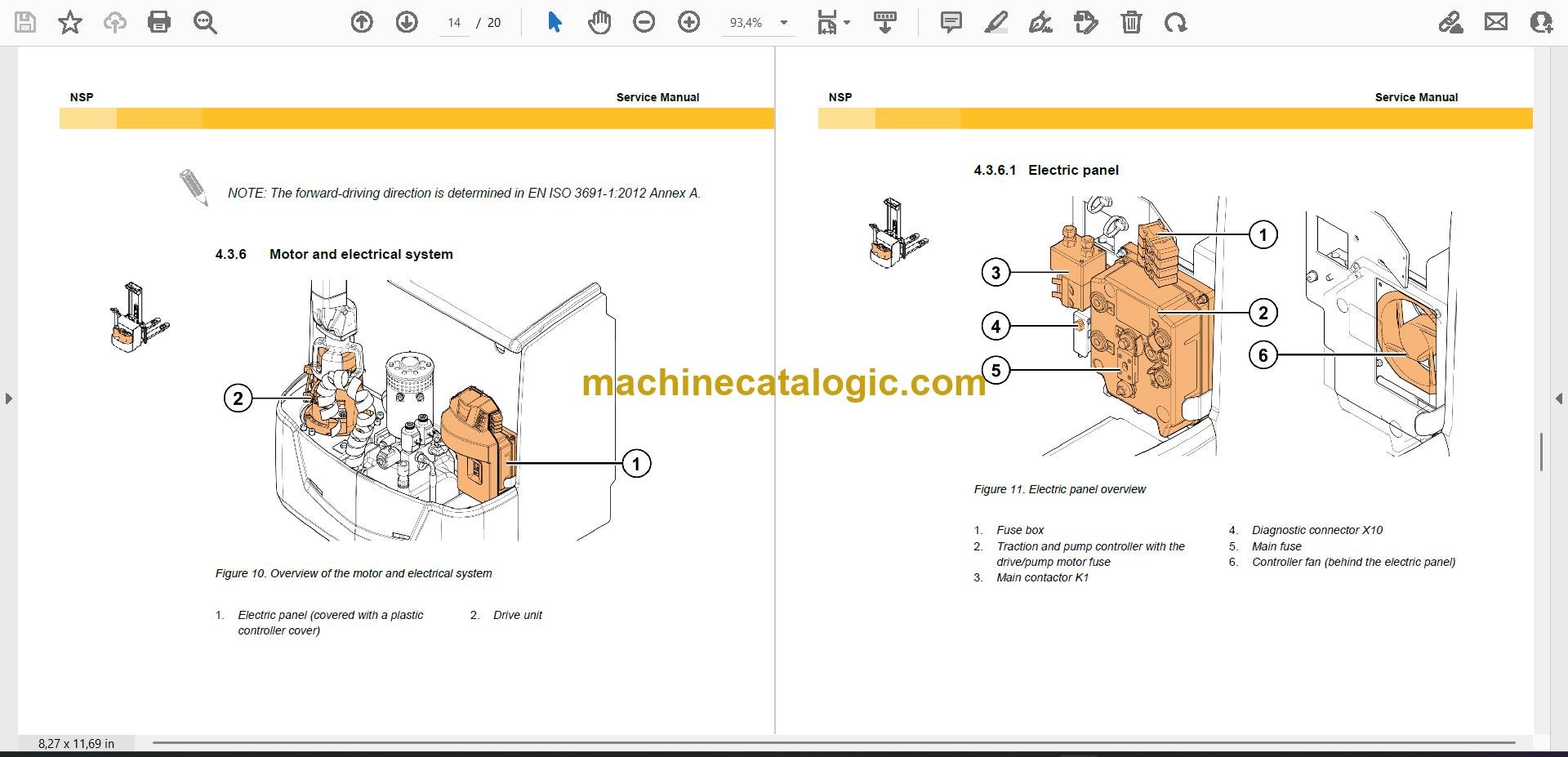1568x757 pixels.
Task: Click the Save file icon
Action: pyautogui.click(x=25, y=22)
